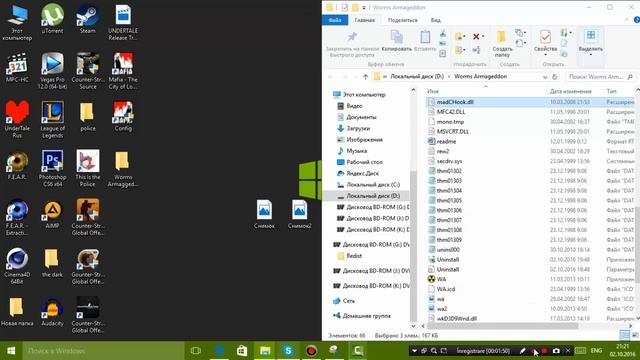Select the AIMP desktop shortcut
The height and width of the screenshot is (360, 640).
(x=52, y=214)
